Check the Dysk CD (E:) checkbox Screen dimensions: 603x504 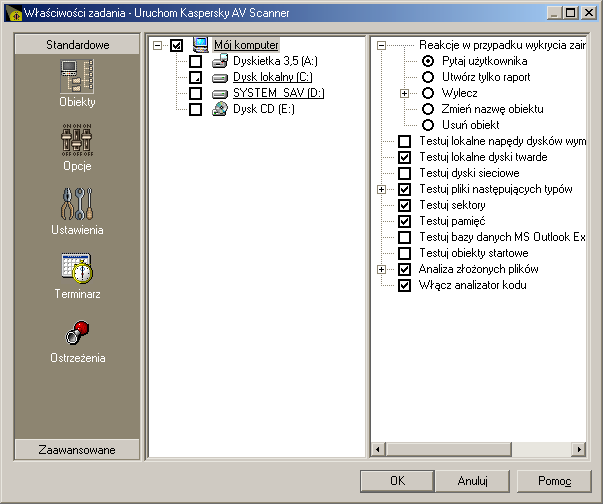pyautogui.click(x=195, y=110)
